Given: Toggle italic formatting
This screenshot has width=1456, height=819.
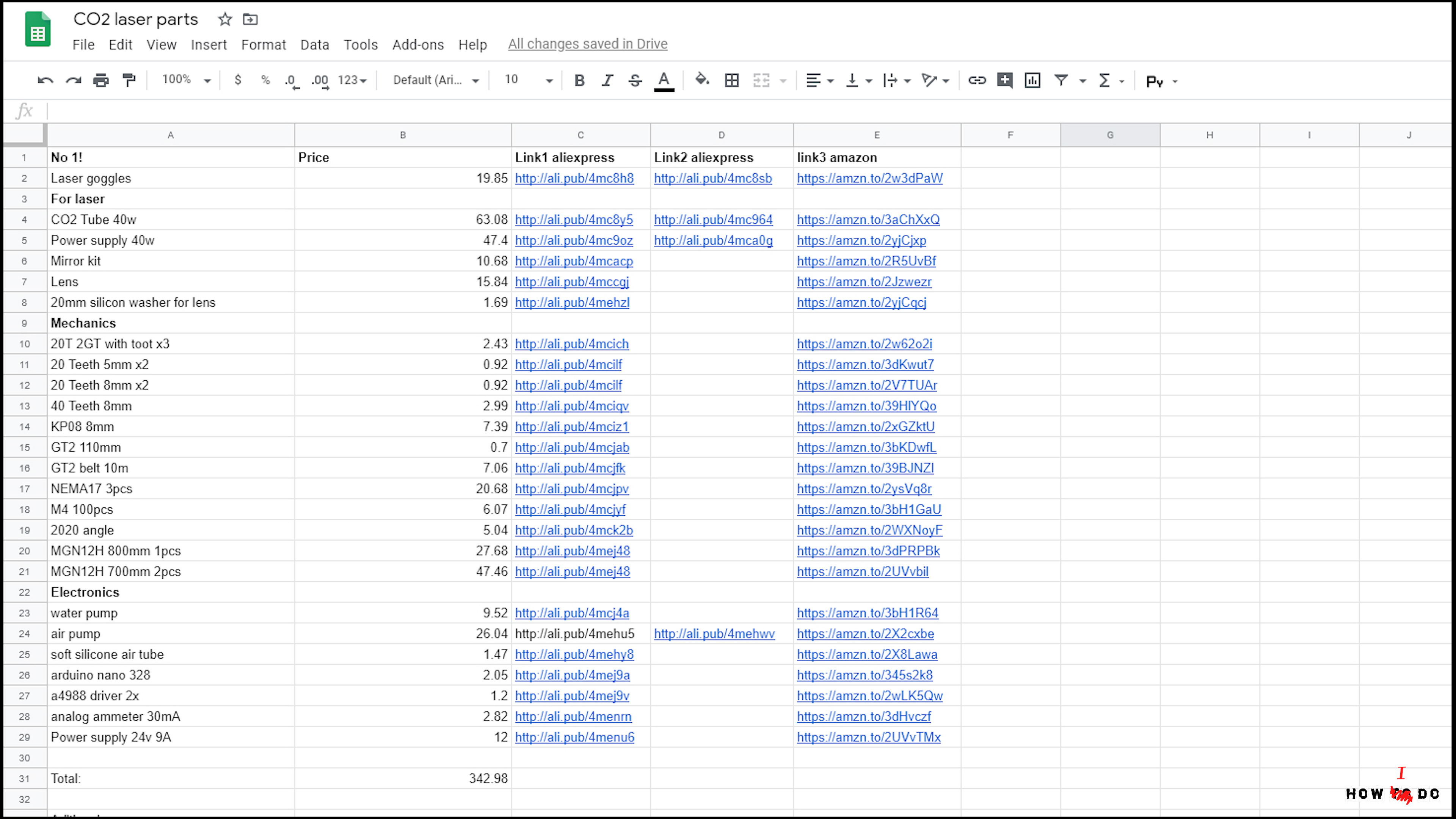Looking at the screenshot, I should [x=607, y=80].
